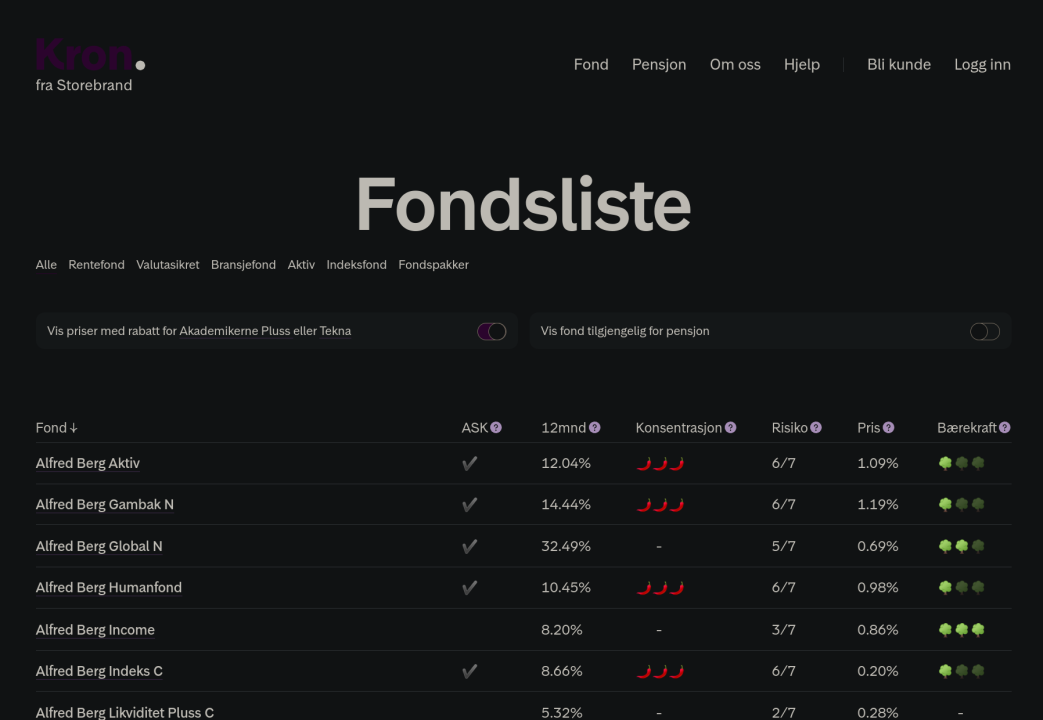
Task: Click the Tekna link in discount text
Action: click(x=335, y=331)
